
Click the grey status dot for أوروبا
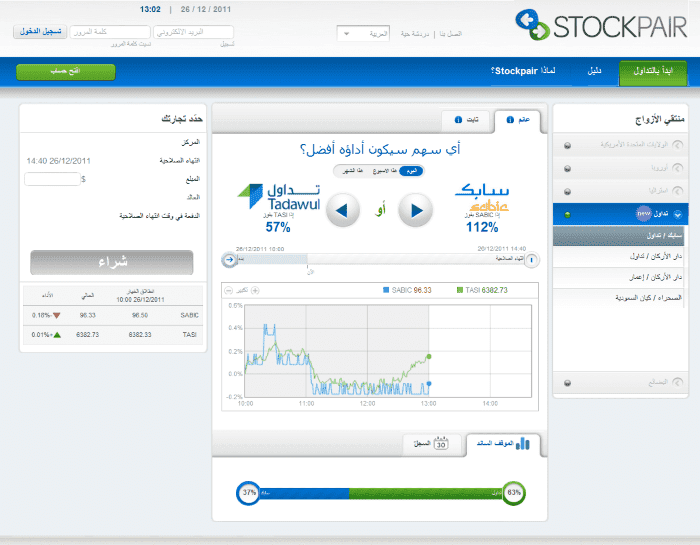tap(567, 169)
